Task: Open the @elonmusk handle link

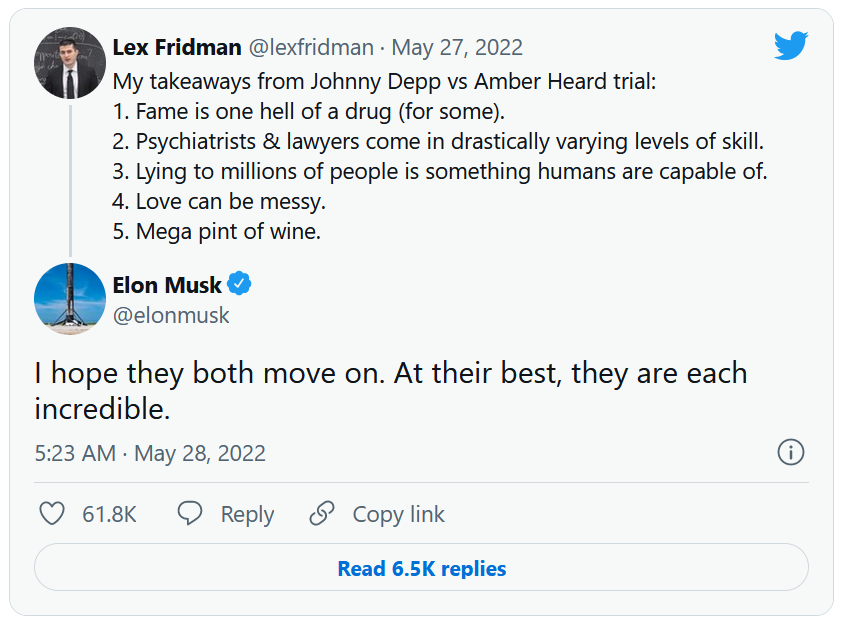Action: tap(171, 315)
